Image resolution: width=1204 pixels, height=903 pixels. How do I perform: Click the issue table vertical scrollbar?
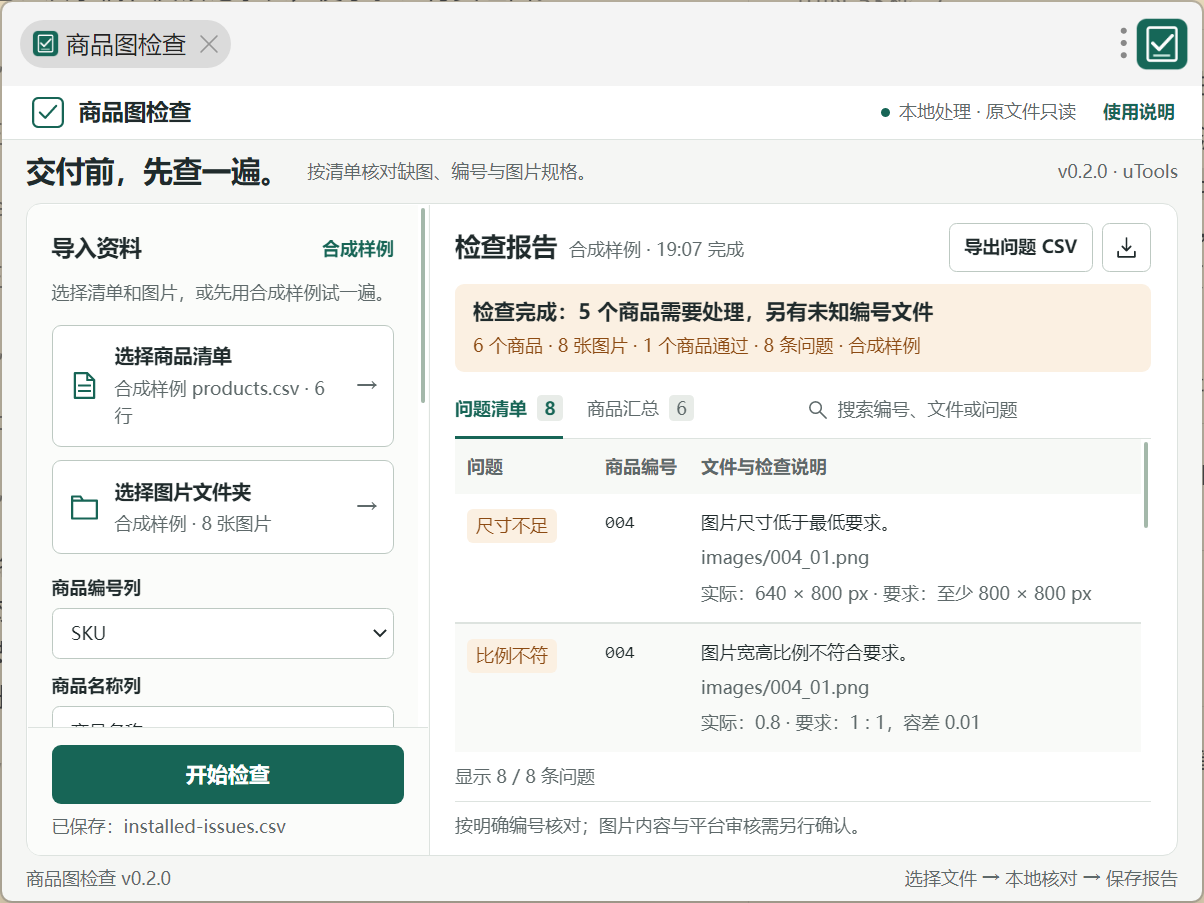(x=1145, y=485)
